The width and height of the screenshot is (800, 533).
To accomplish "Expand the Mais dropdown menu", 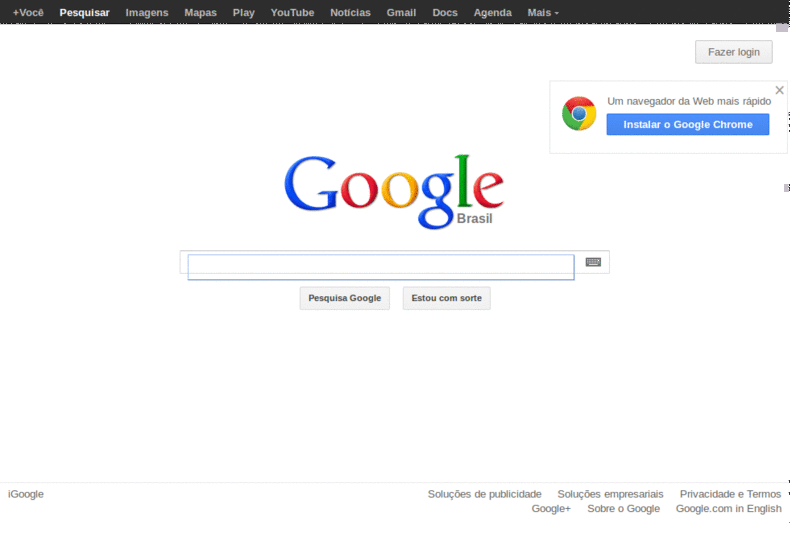I will (543, 12).
